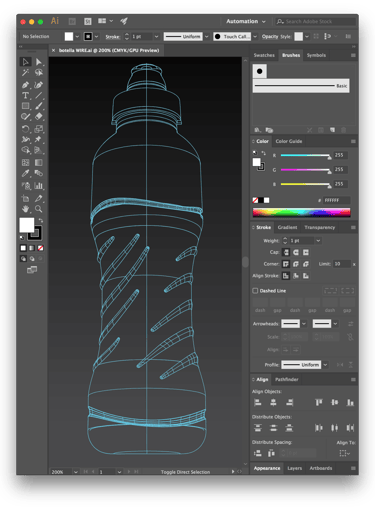375x510 pixels.
Task: Activate the Zoom tool
Action: [39, 209]
